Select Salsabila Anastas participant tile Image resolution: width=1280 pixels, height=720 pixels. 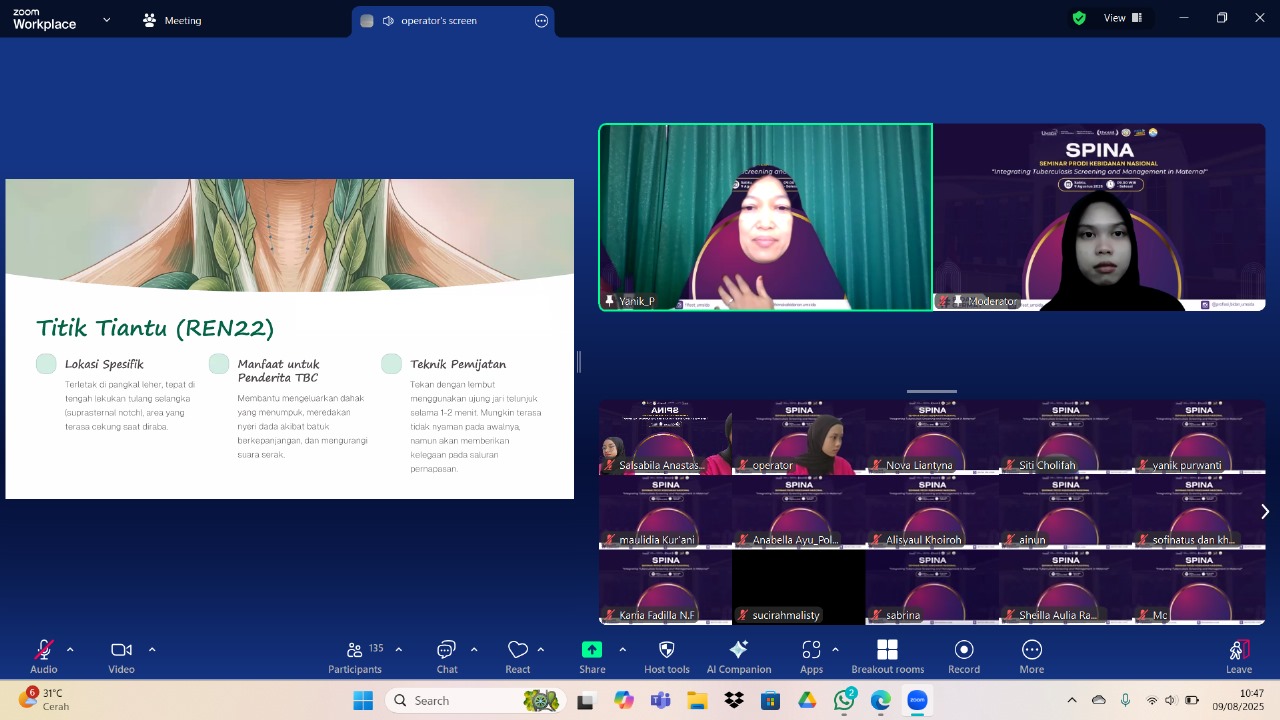point(665,437)
